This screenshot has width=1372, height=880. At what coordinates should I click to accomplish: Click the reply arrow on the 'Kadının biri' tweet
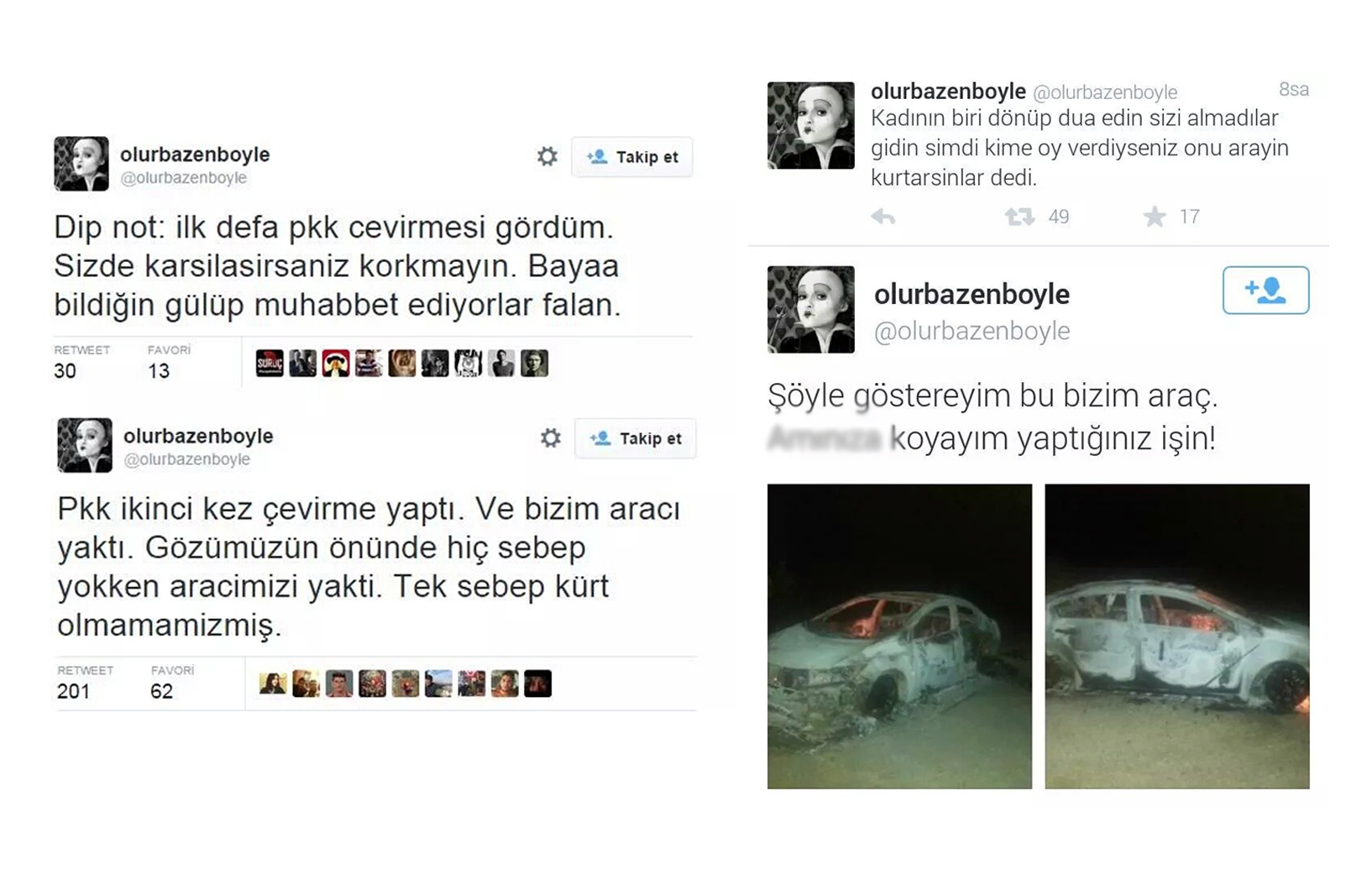coord(882,217)
